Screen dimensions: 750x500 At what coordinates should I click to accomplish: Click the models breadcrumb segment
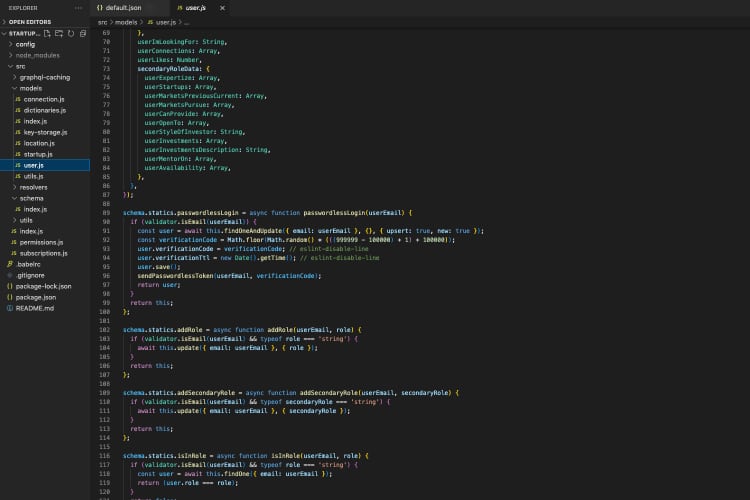125,21
